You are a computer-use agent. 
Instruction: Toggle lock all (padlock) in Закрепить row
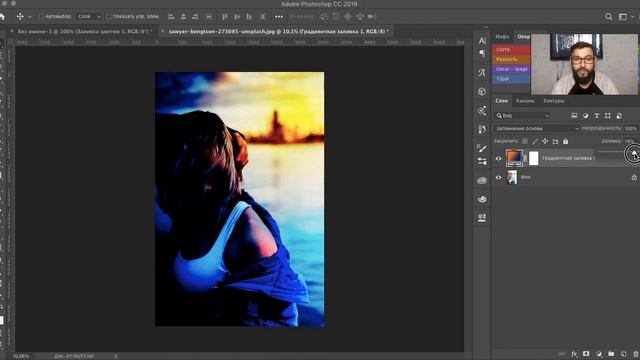tap(565, 141)
